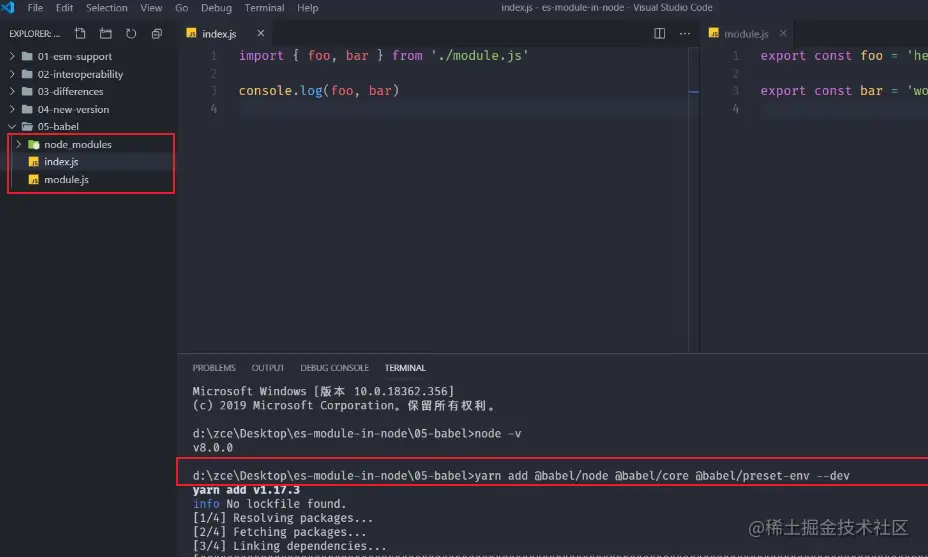Show the DEBUG CONSOLE panel tab
The image size is (928, 557).
coord(334,368)
